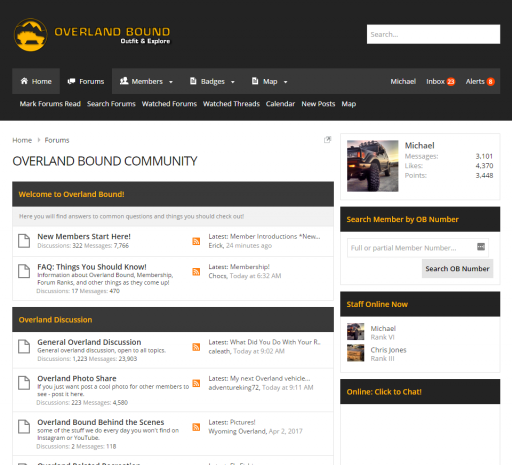Focus the top Search field
The image size is (512, 465).
coord(433,34)
